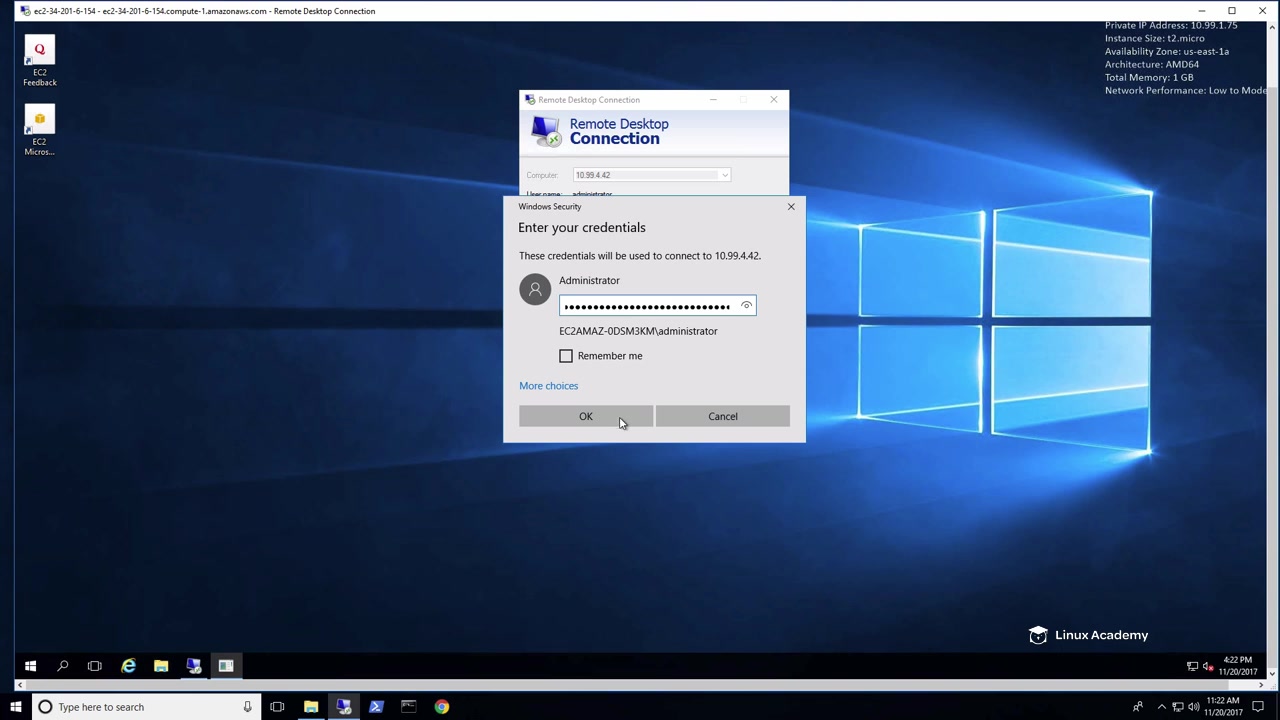The image size is (1280, 720).
Task: Open the local Action Center notifications
Action: tap(1259, 707)
